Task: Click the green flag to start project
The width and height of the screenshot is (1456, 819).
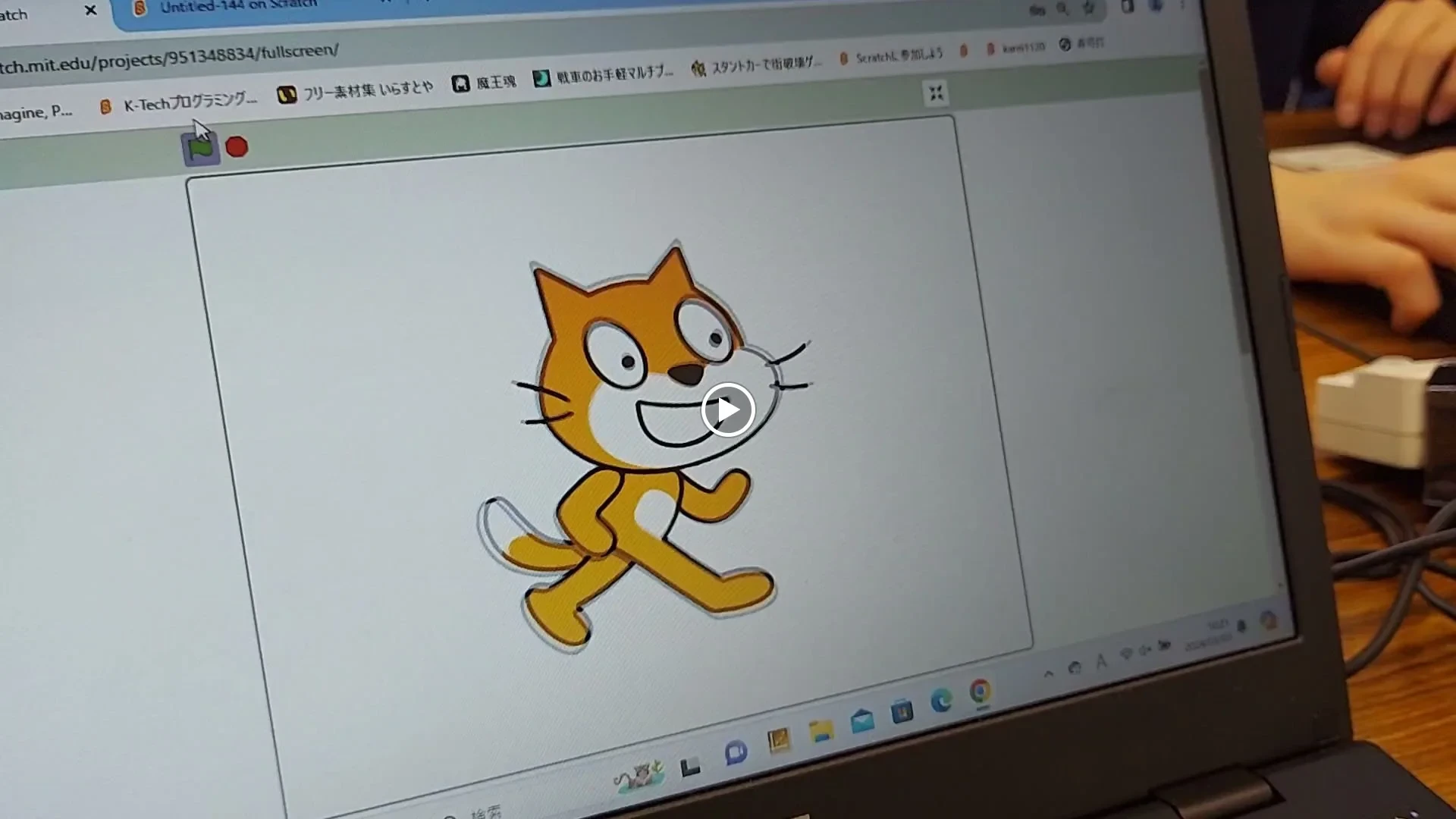Action: point(200,149)
